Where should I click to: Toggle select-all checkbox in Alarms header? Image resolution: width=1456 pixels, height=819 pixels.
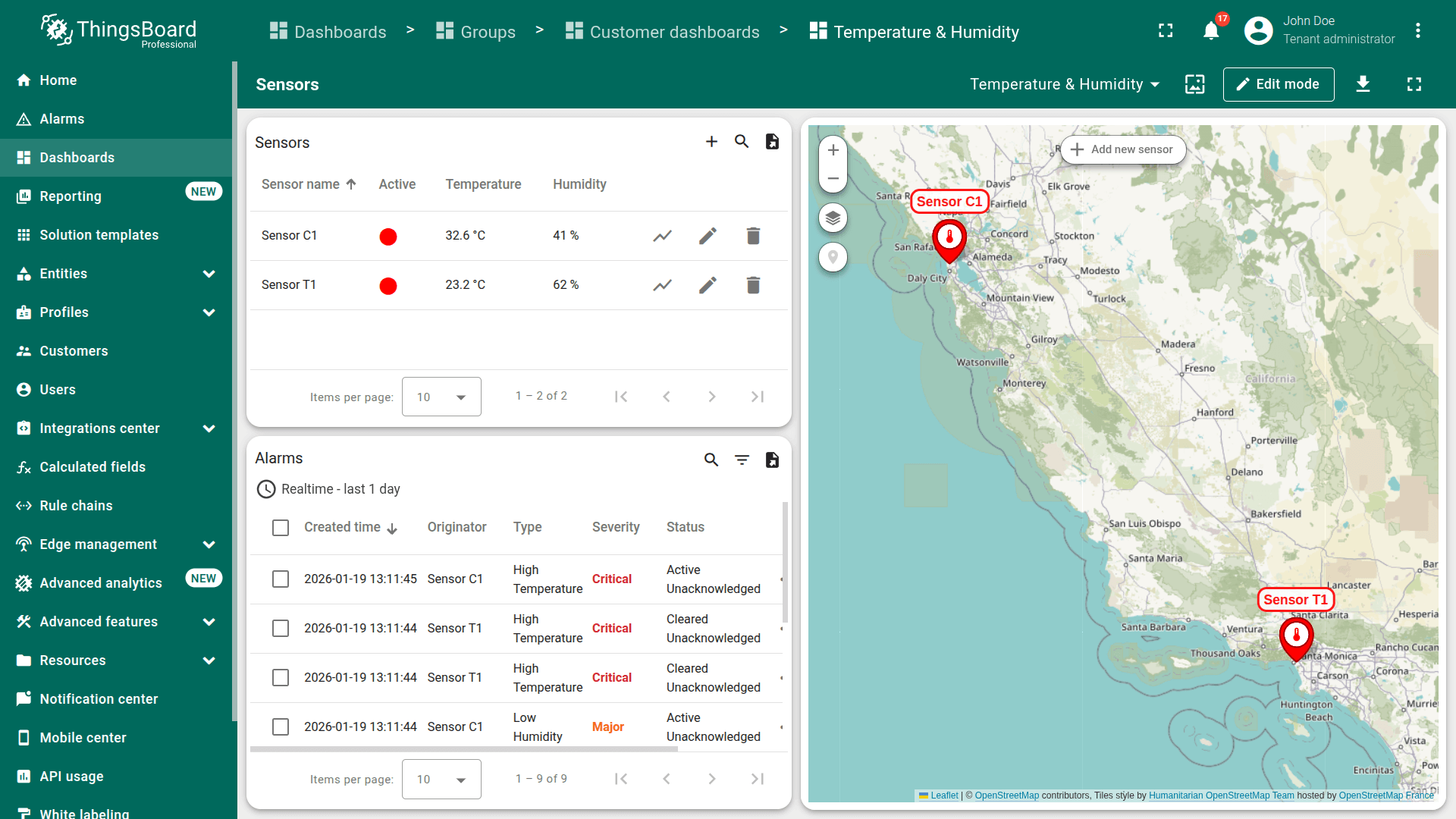point(281,528)
